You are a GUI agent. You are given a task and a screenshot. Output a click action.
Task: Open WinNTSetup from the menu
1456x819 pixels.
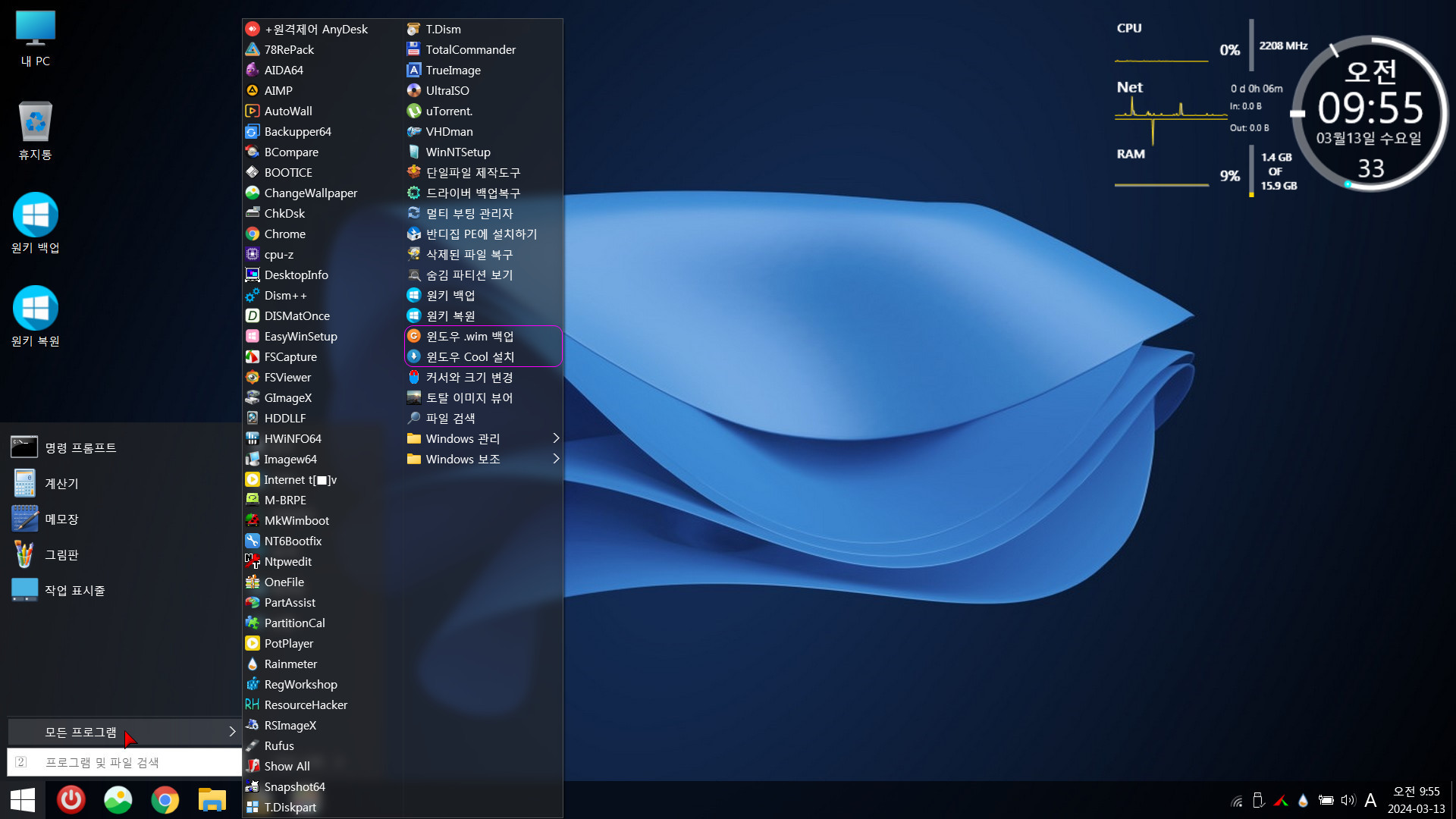coord(482,152)
